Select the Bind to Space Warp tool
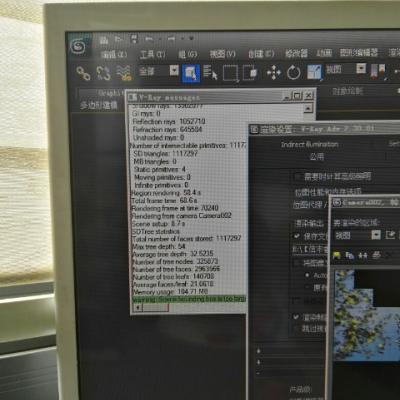Viewport: 400px width, 400px height. (123, 73)
